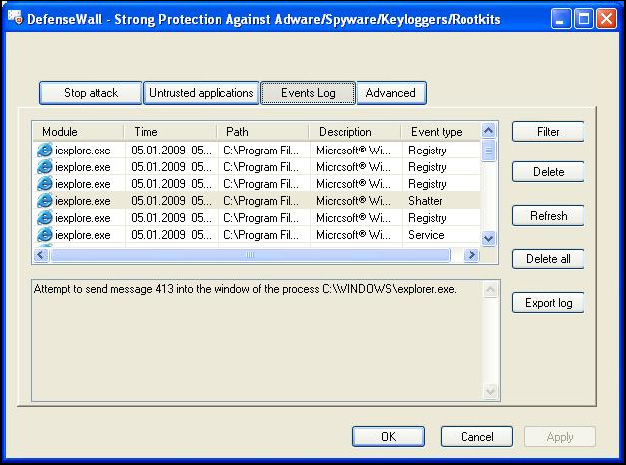
Task: Click the DefenseWall title bar icon
Action: (15, 18)
